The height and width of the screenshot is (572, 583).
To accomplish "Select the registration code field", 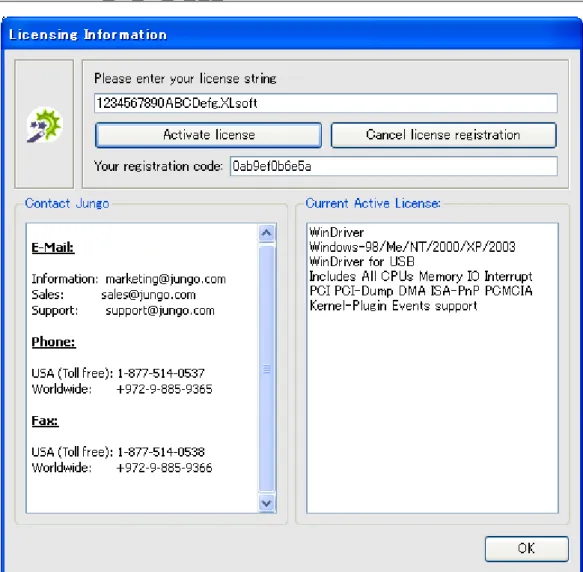I will (x=394, y=166).
